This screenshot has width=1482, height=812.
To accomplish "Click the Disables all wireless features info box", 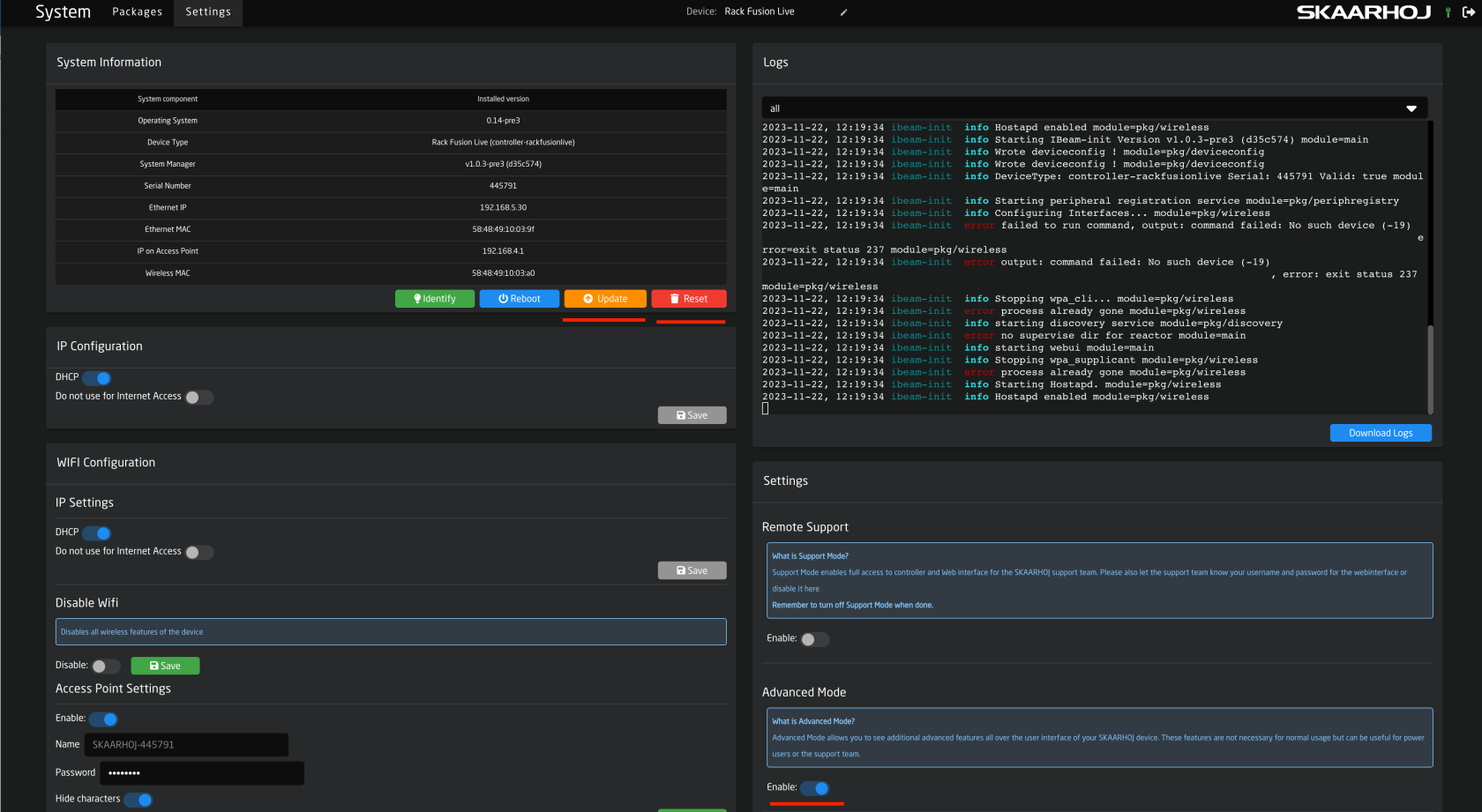I will [x=391, y=632].
